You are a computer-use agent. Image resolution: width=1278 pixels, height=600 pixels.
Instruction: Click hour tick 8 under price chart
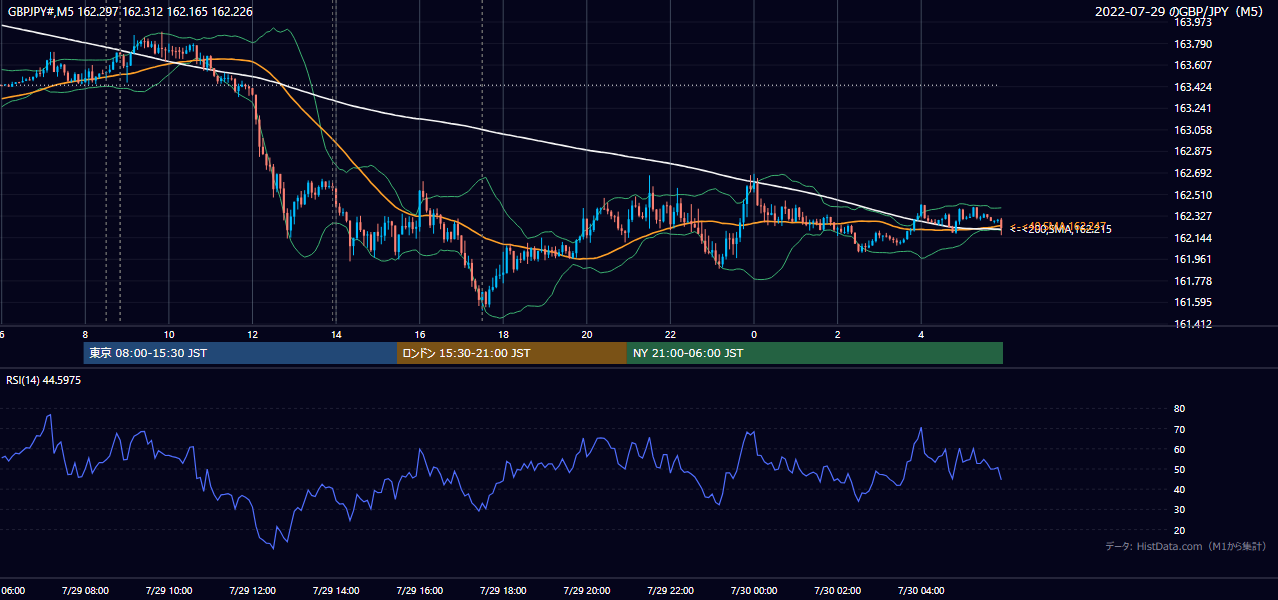[85, 335]
